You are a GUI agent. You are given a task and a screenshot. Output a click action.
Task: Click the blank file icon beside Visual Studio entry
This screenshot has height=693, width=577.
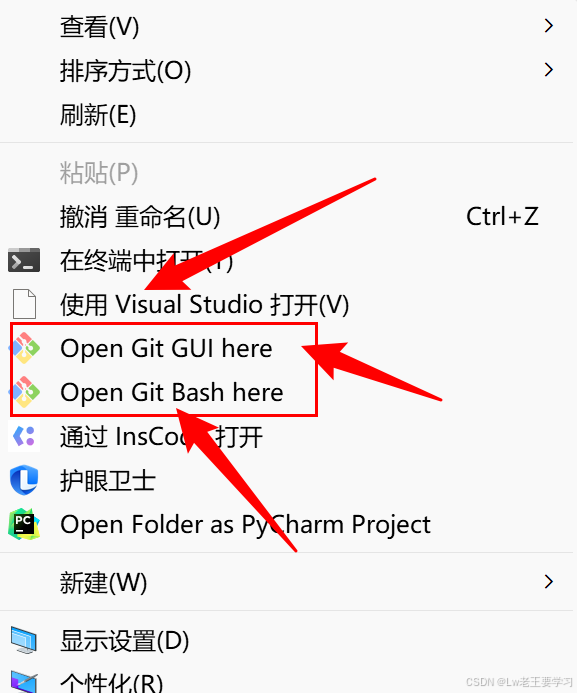pyautogui.click(x=24, y=304)
